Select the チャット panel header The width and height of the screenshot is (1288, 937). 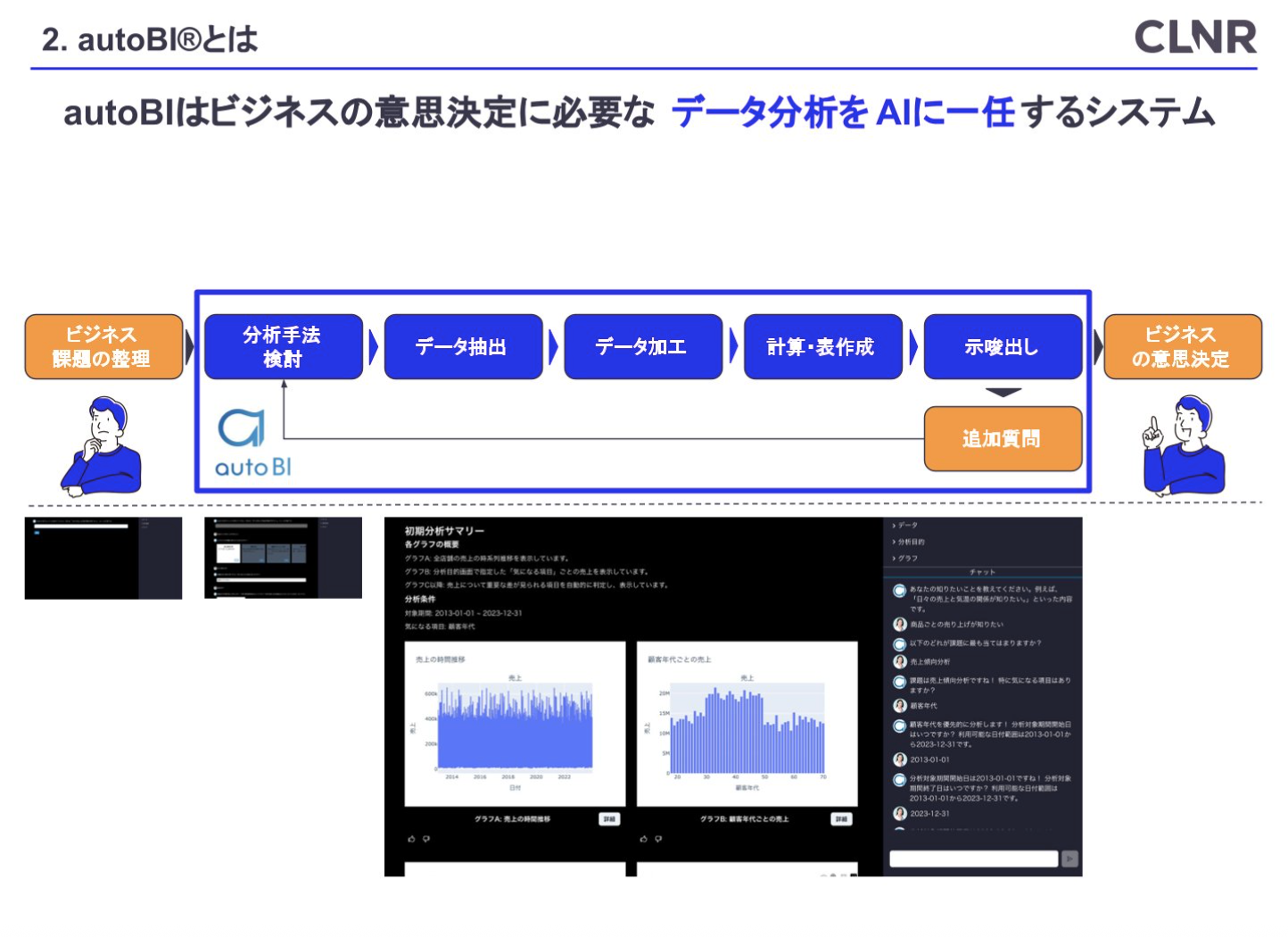point(982,572)
